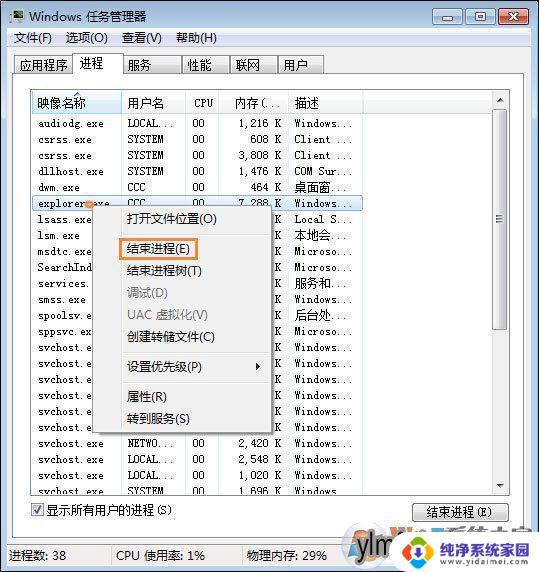The image size is (539, 572).
Task: Sort by 内存 column header
Action: 254,103
